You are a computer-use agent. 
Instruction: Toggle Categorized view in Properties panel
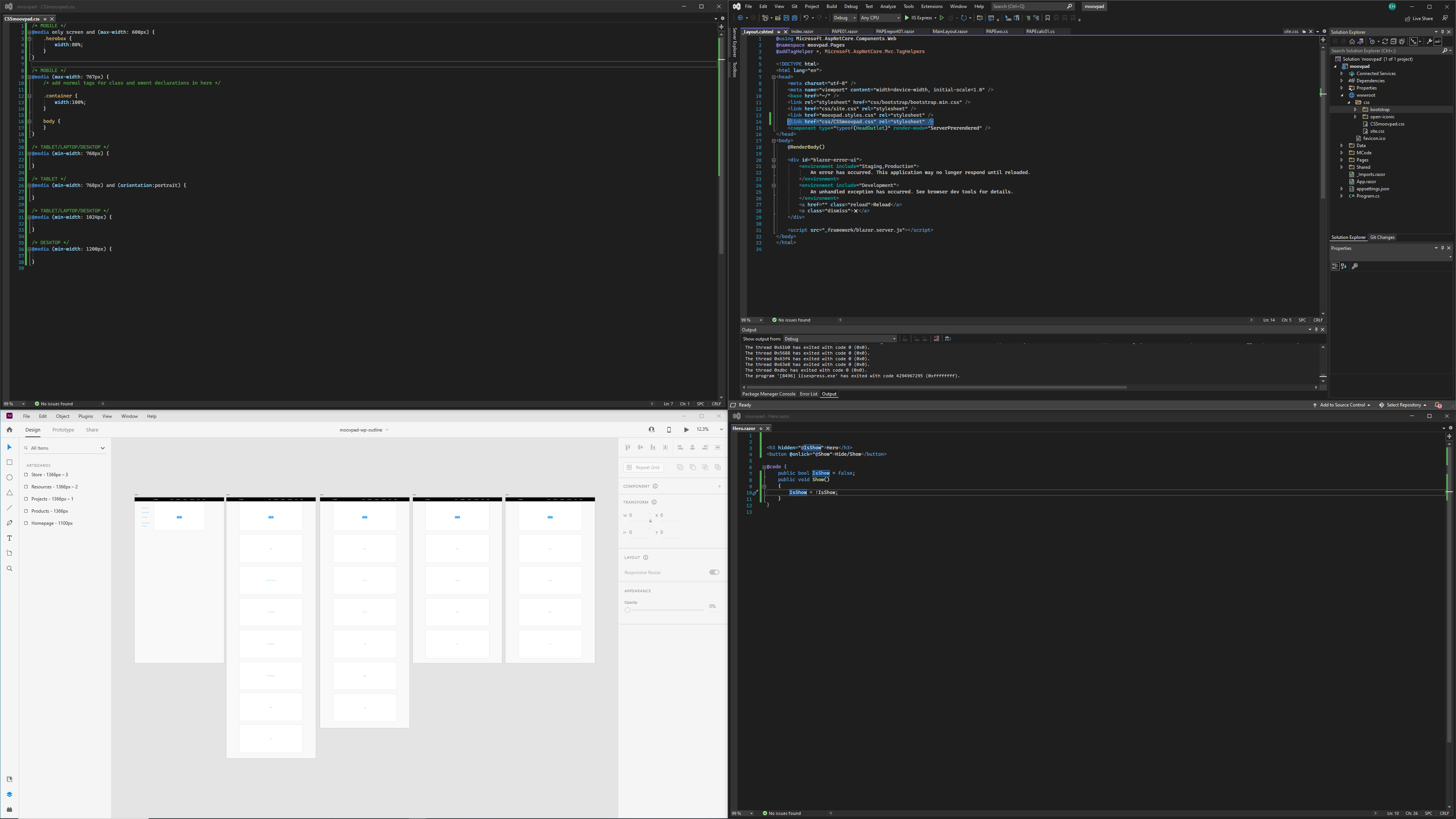[x=1335, y=266]
